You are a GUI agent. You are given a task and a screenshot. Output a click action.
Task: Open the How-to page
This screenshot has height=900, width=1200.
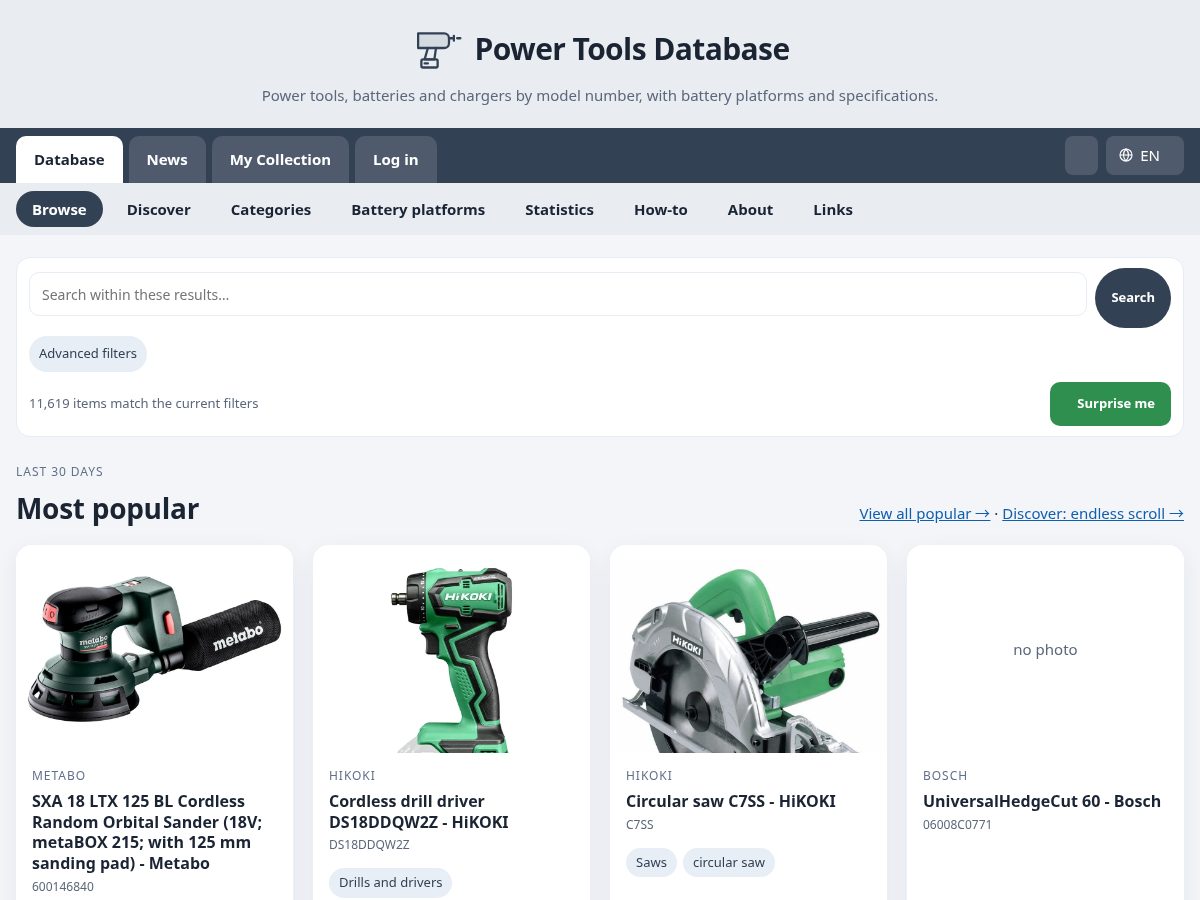click(x=661, y=209)
